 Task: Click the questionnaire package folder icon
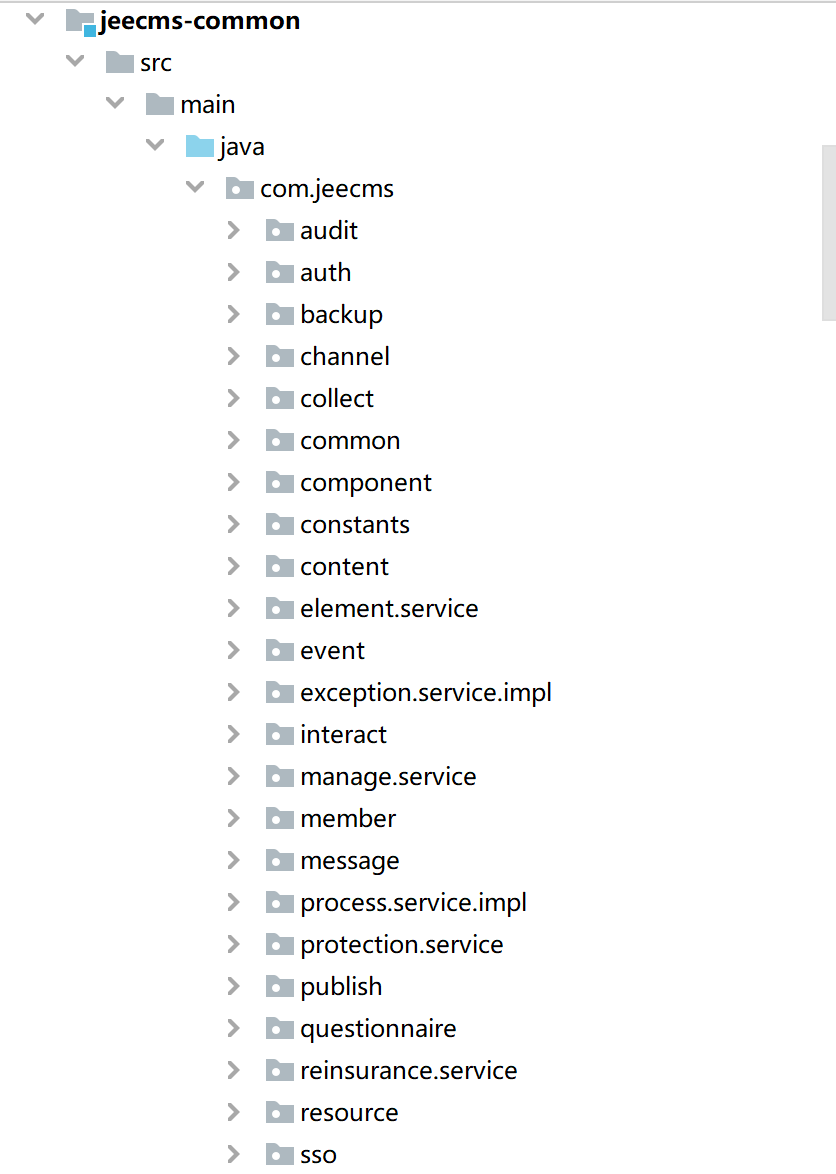[x=279, y=1029]
